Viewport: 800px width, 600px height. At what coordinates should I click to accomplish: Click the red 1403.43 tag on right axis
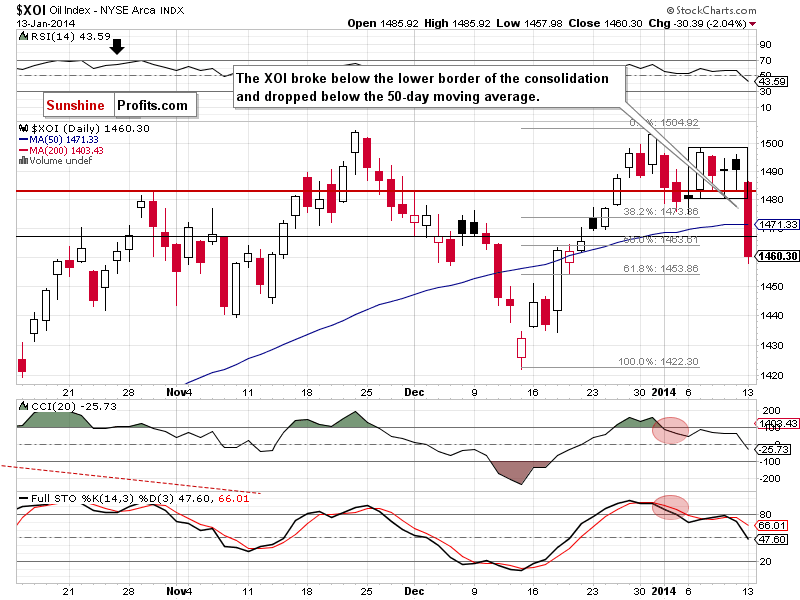(x=777, y=423)
